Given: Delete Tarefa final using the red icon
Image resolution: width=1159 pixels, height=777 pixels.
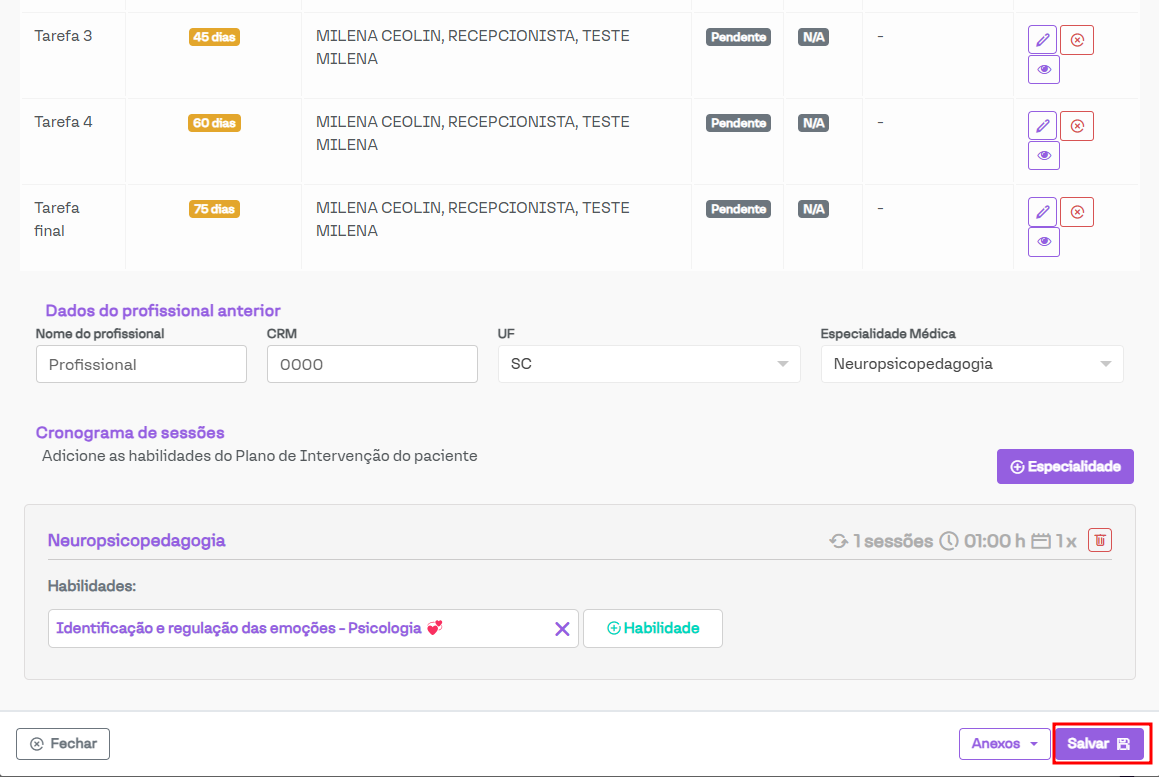Looking at the screenshot, I should (x=1077, y=212).
